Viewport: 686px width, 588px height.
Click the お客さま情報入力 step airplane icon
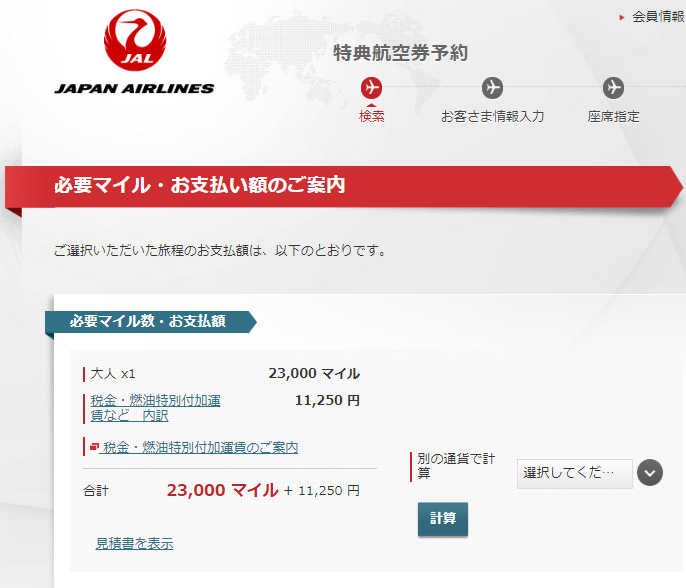pos(492,88)
